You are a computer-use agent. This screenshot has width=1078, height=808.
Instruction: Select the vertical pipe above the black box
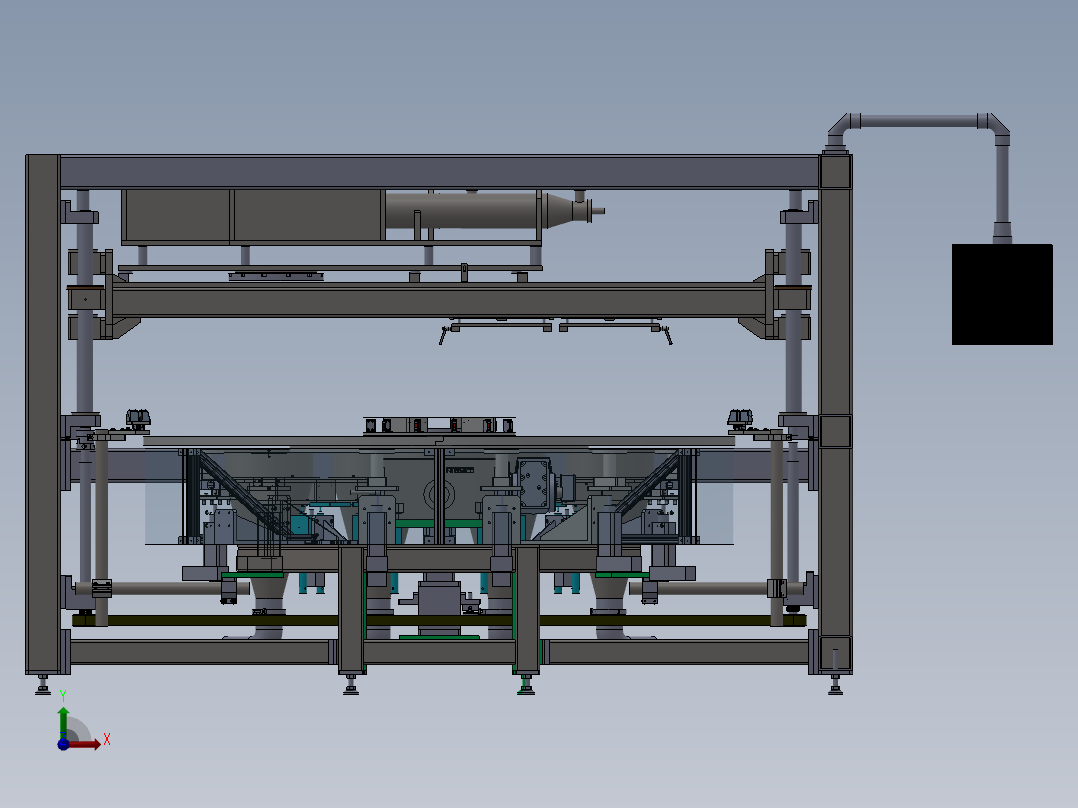pos(1002,182)
